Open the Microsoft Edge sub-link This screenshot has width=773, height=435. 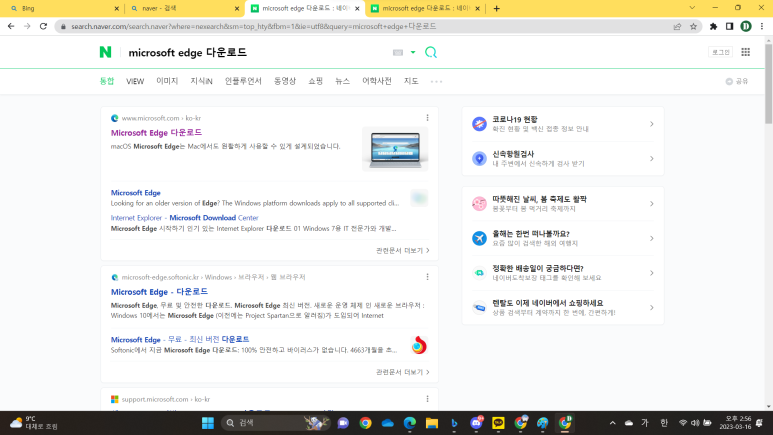coord(136,193)
